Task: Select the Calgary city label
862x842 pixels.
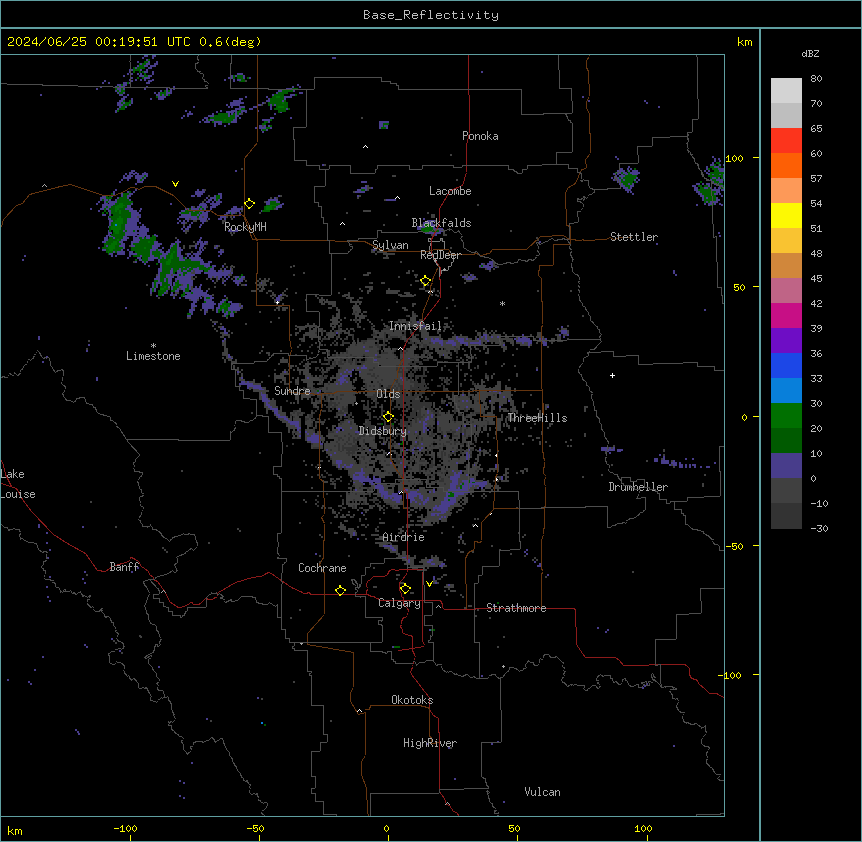Action: [x=399, y=603]
